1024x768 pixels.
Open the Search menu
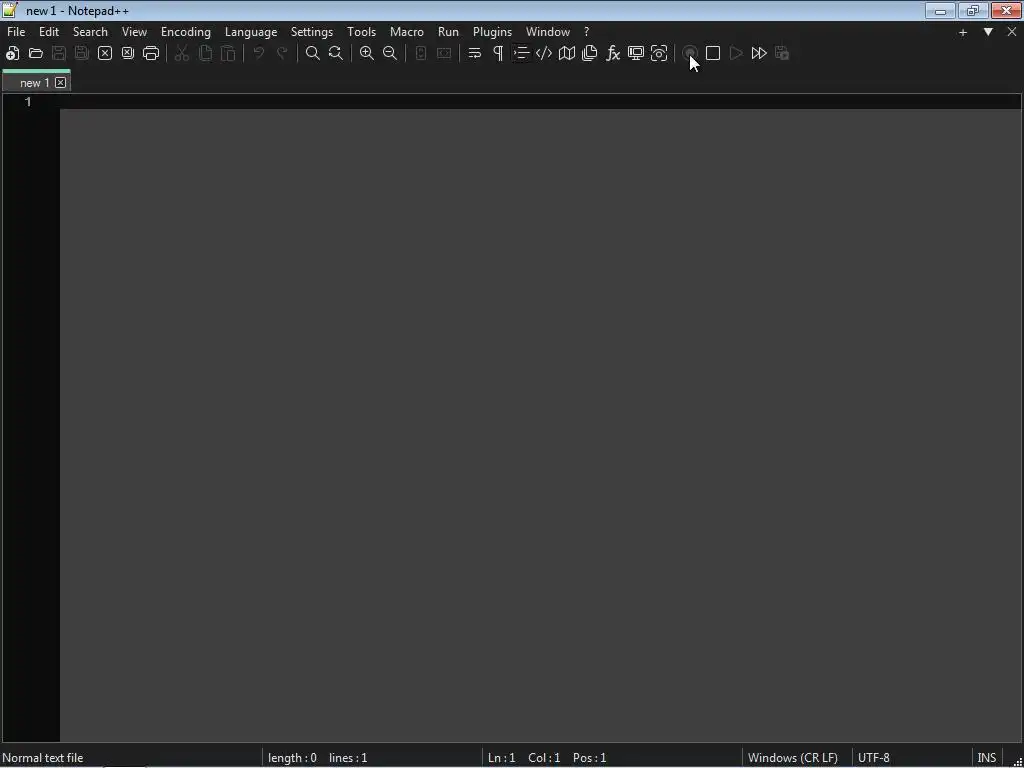(x=90, y=32)
